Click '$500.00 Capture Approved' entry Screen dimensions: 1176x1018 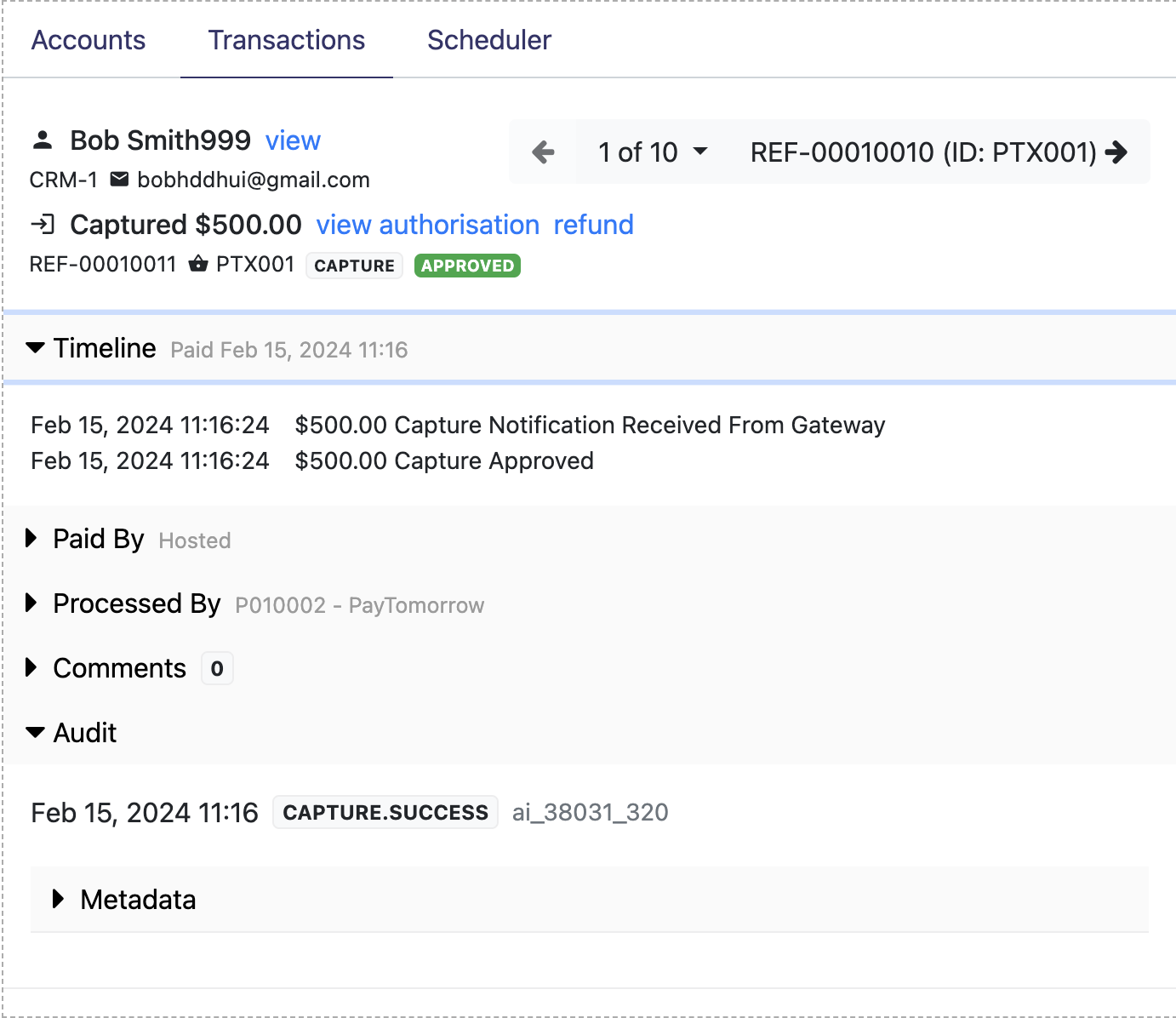point(444,460)
